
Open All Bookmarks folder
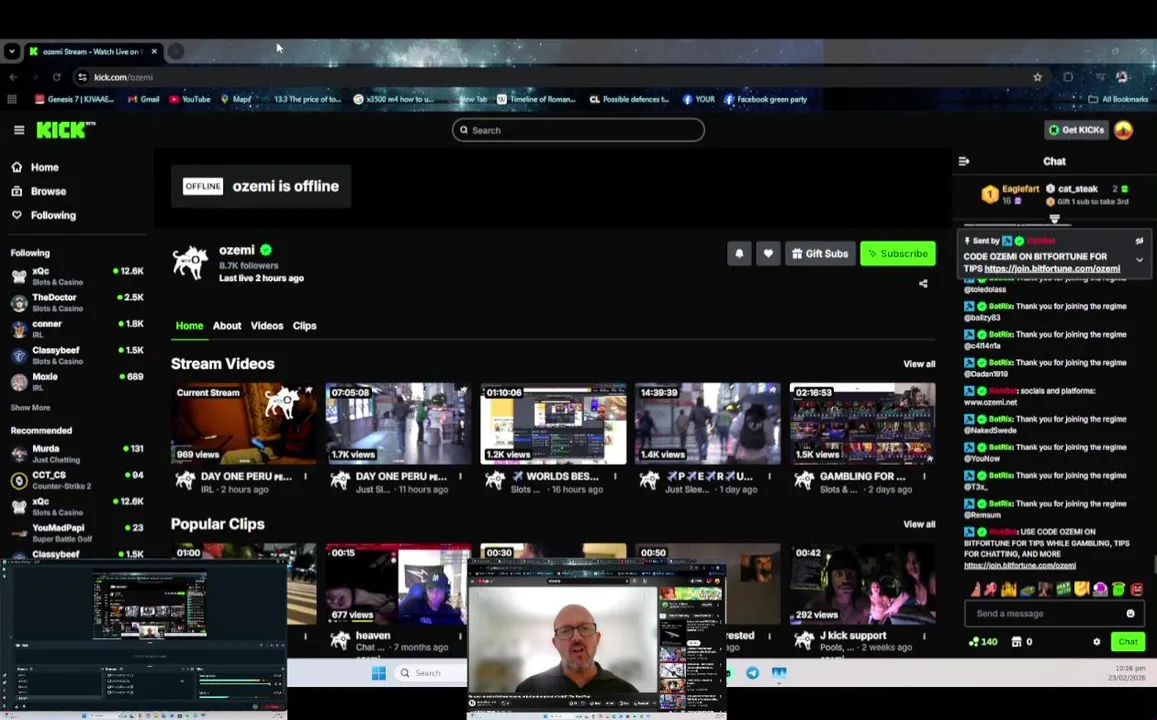(x=1119, y=99)
